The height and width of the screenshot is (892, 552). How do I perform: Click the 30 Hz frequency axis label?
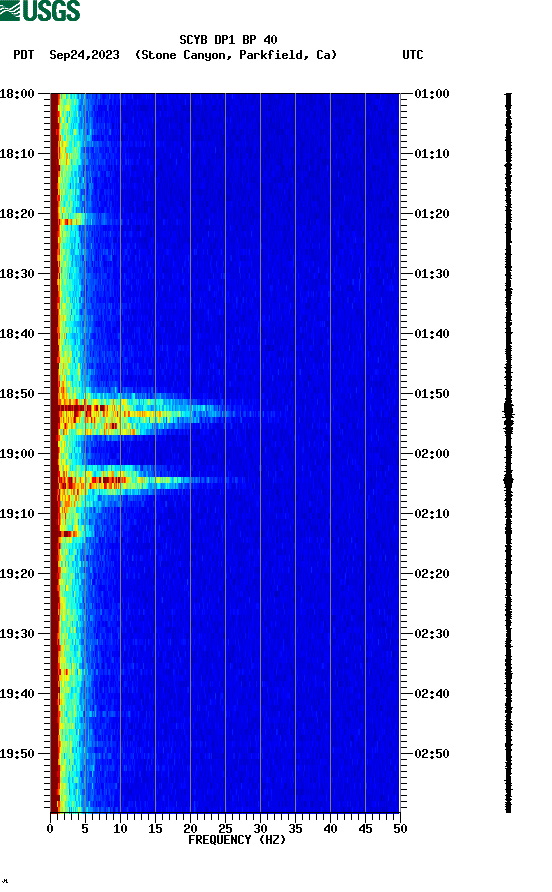[261, 829]
